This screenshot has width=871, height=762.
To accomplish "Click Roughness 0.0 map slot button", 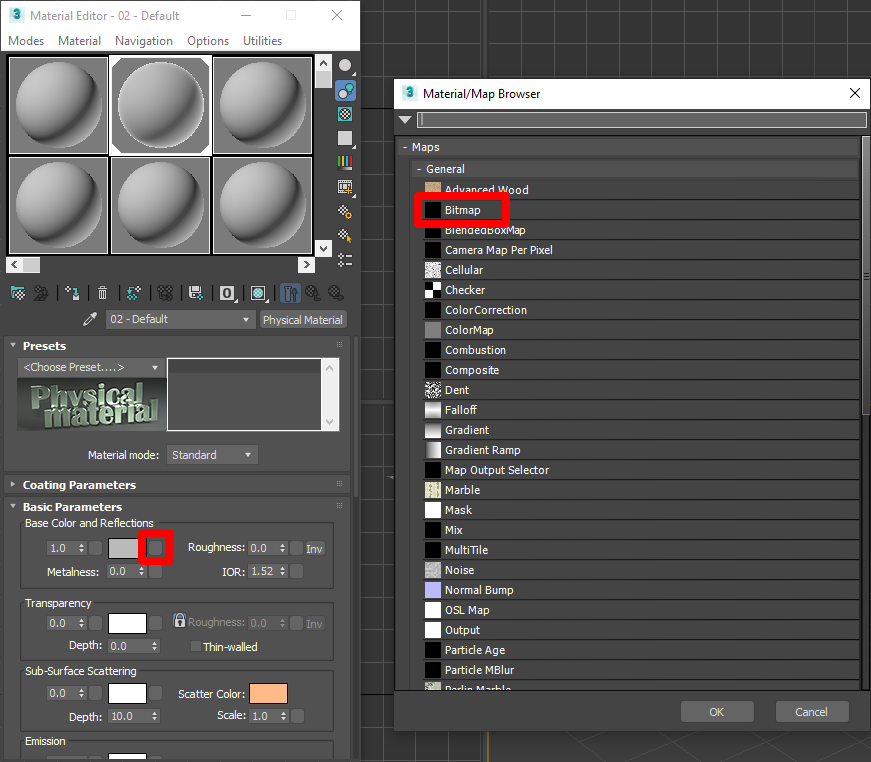I will 297,548.
